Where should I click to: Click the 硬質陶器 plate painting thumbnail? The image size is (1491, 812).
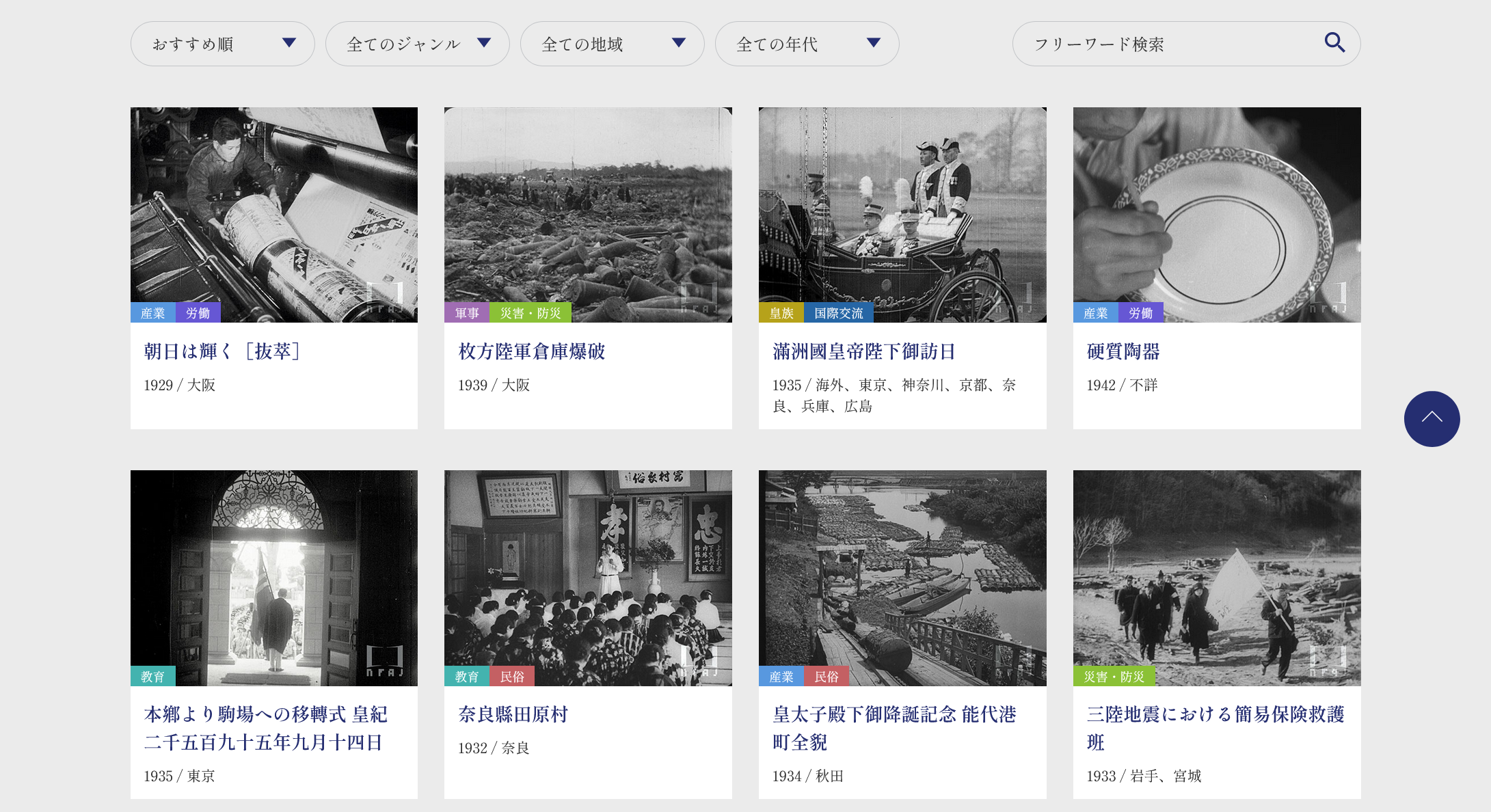pyautogui.click(x=1217, y=205)
